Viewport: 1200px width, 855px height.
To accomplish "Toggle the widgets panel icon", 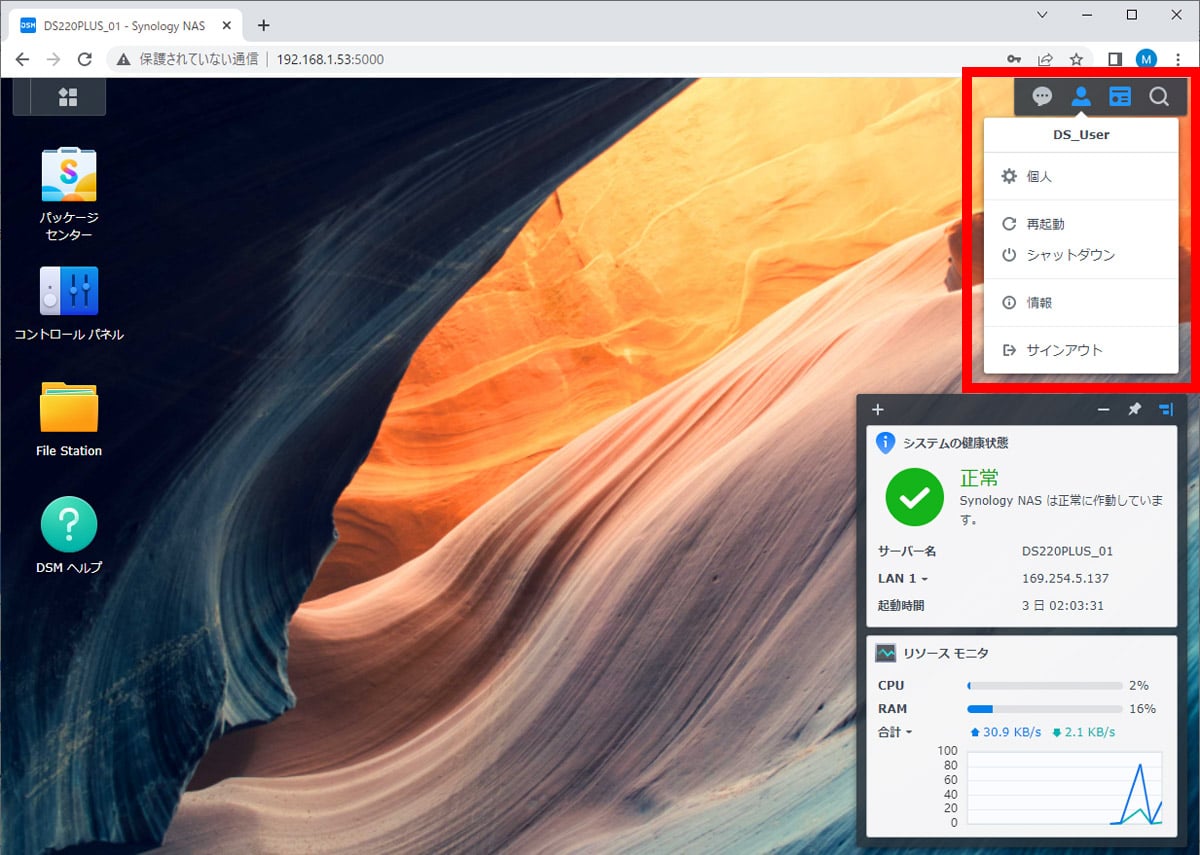I will [x=1120, y=97].
